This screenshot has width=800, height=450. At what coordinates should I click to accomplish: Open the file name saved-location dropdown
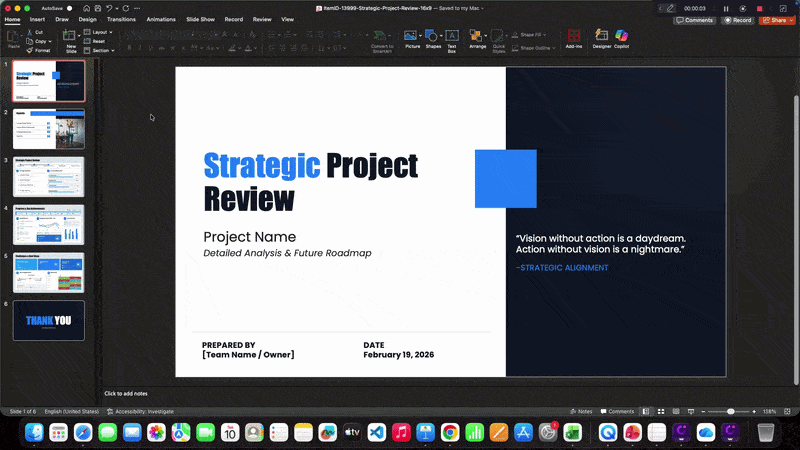tap(483, 8)
